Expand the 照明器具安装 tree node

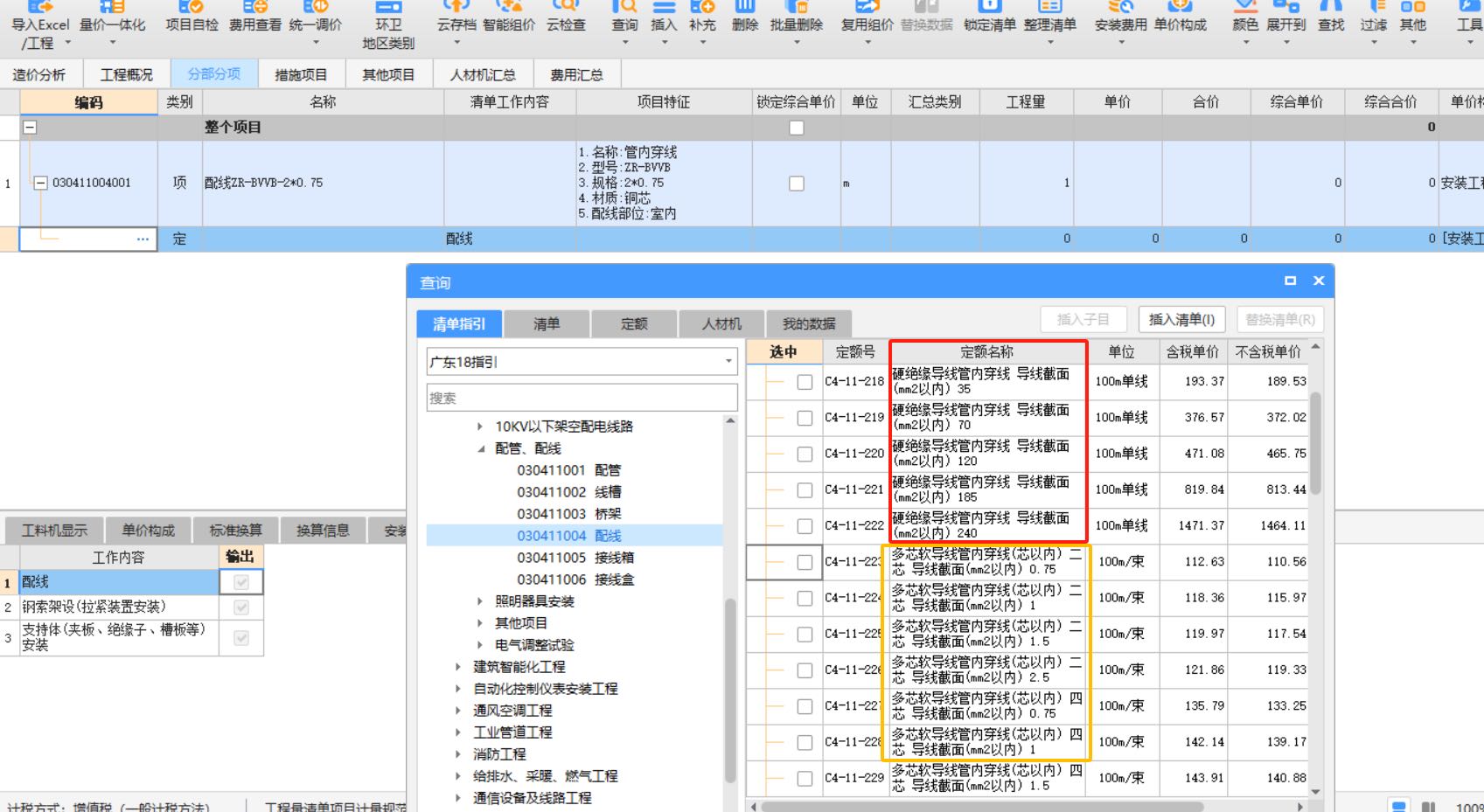coord(479,601)
